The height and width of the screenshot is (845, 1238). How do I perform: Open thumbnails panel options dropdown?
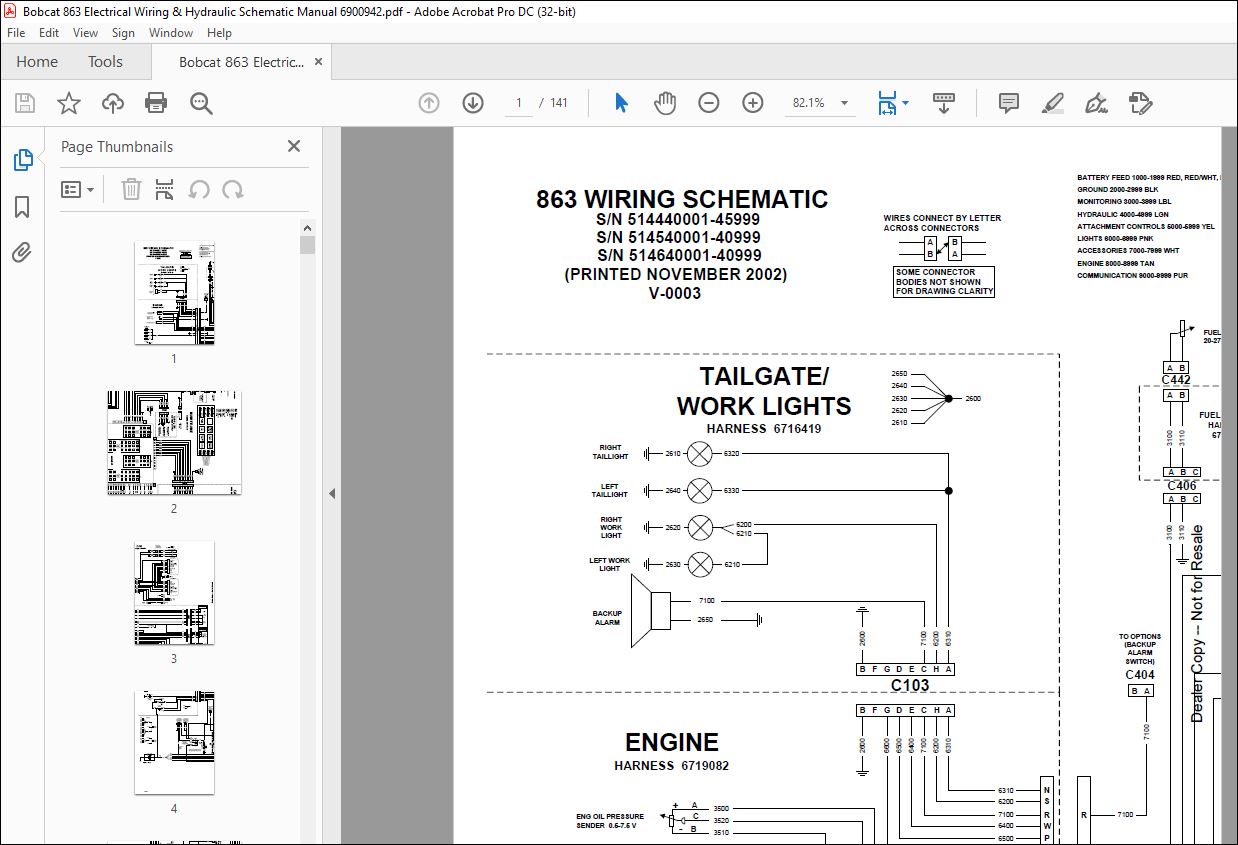(x=78, y=189)
